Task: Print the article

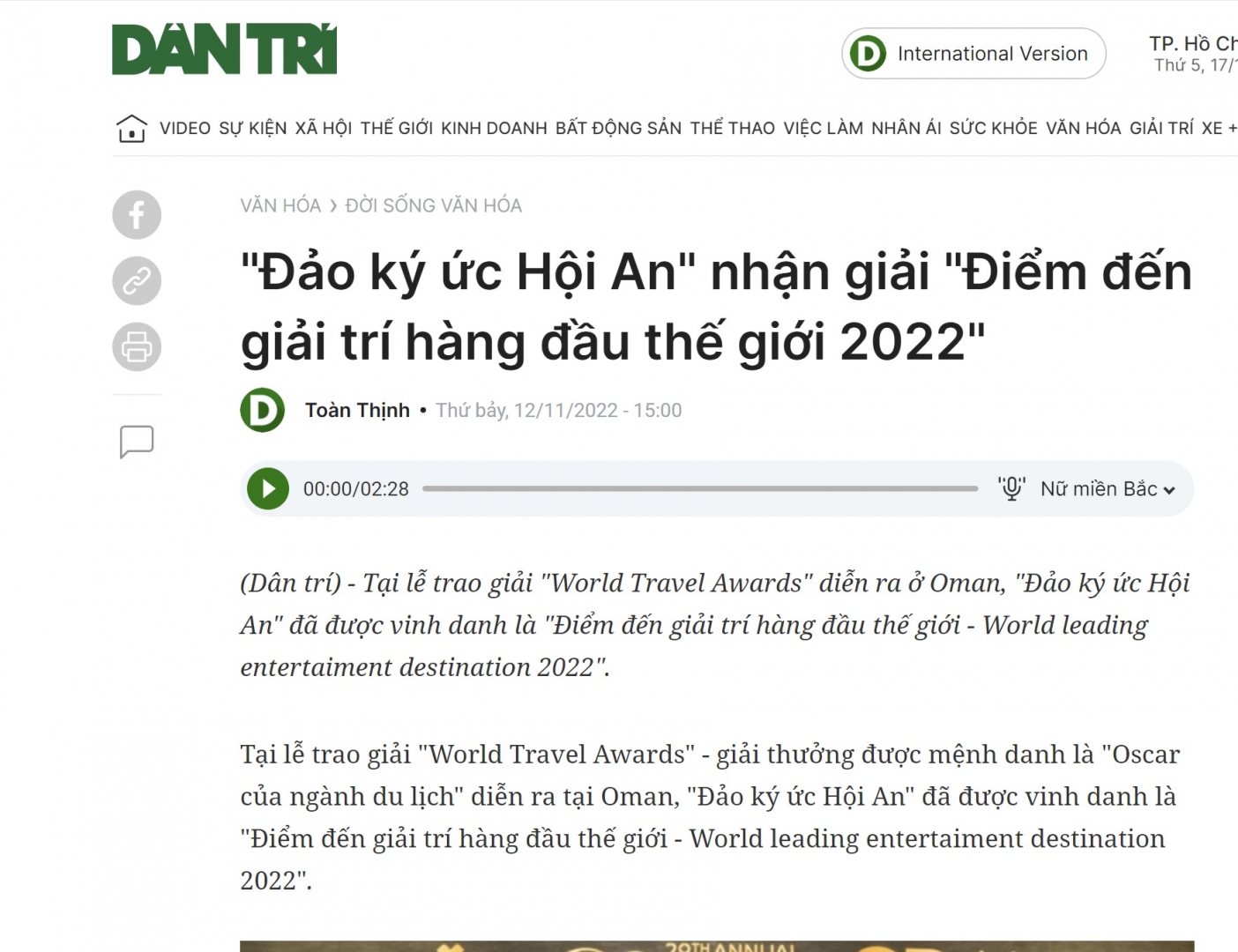Action: [x=137, y=346]
